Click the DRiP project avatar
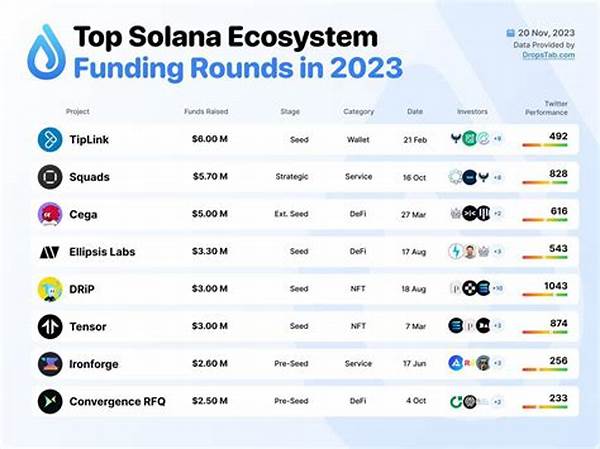 tap(51, 288)
